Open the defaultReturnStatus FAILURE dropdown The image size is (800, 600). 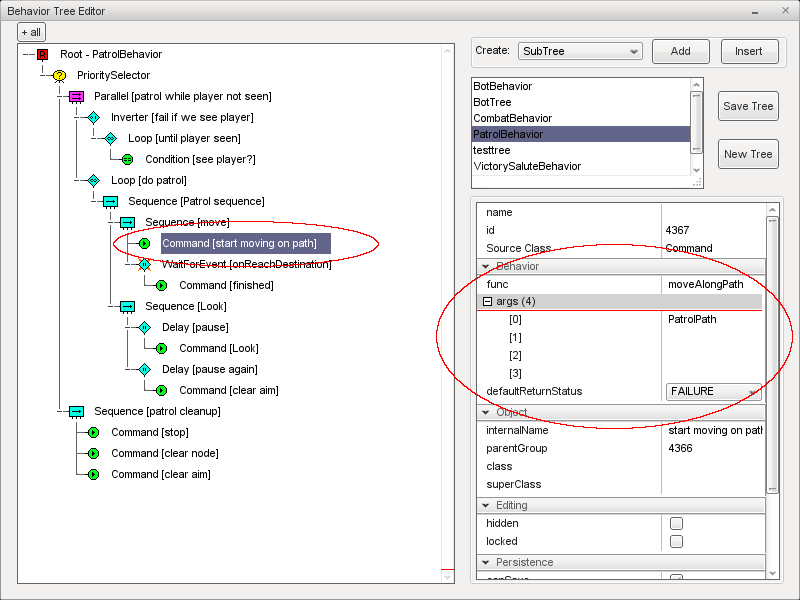coord(713,392)
